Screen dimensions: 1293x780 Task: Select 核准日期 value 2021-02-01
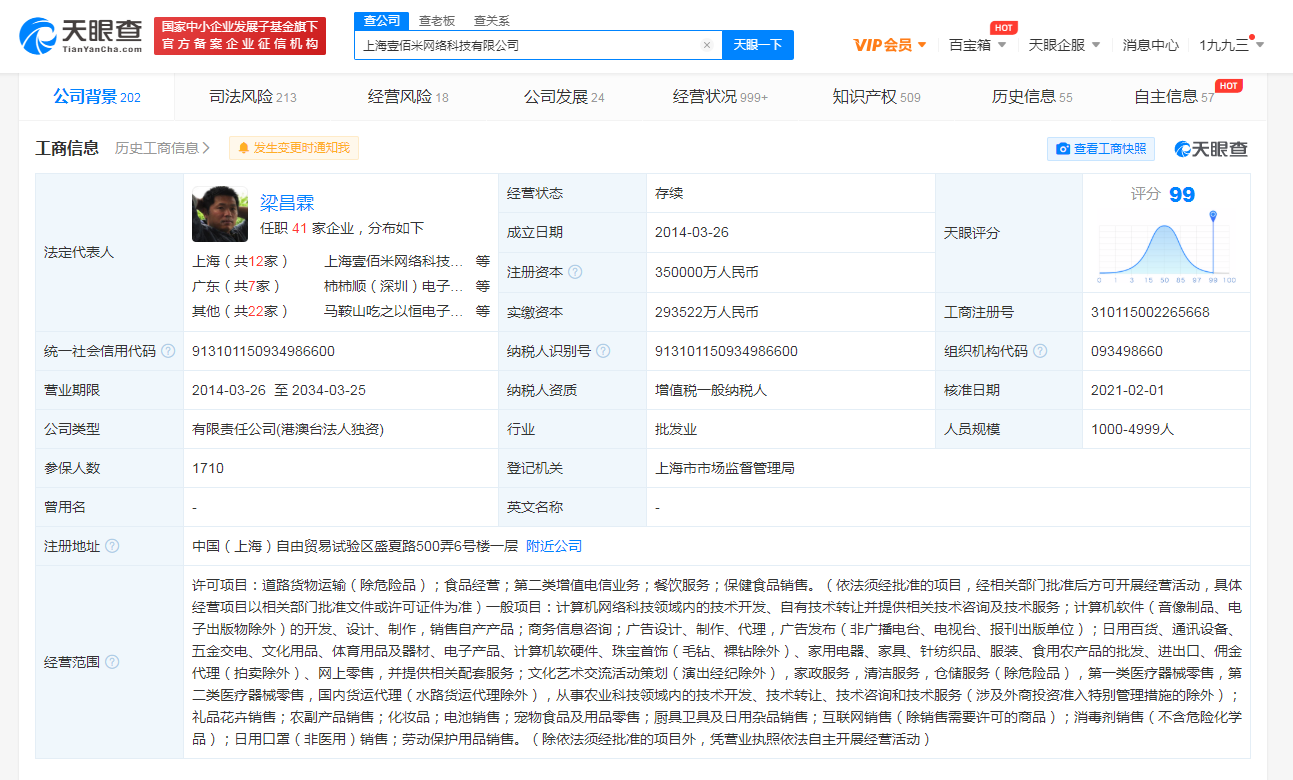click(x=1128, y=390)
